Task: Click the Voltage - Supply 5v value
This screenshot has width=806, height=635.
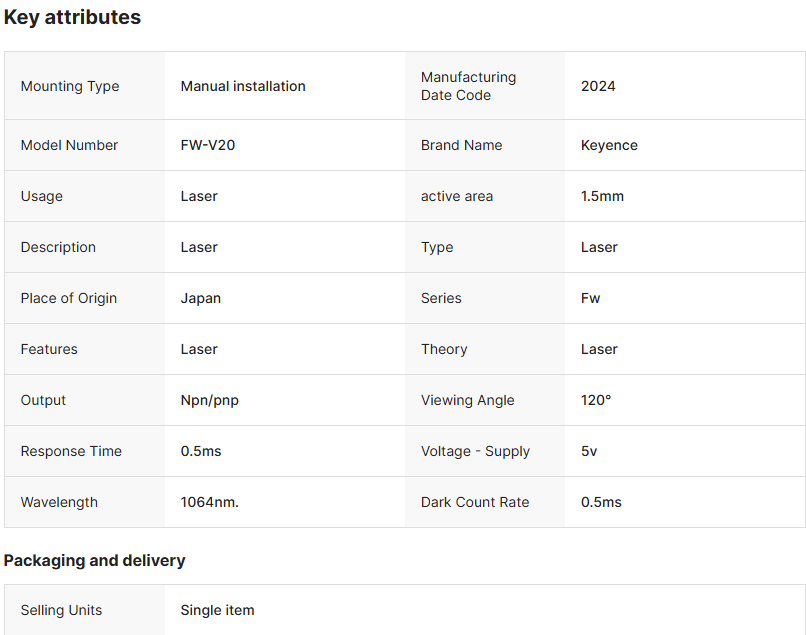Action: pos(589,451)
